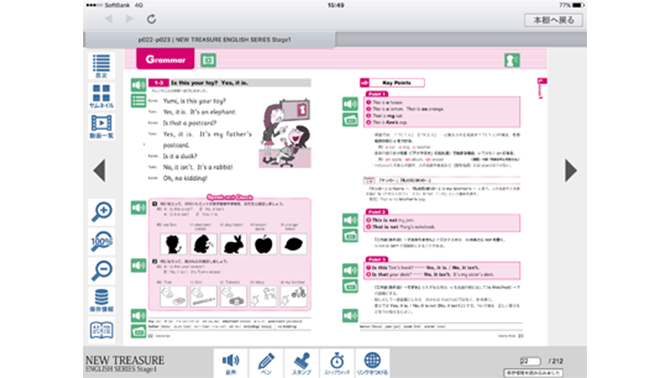
Task: Select the スタンプ stamp tool
Action: coord(302,363)
